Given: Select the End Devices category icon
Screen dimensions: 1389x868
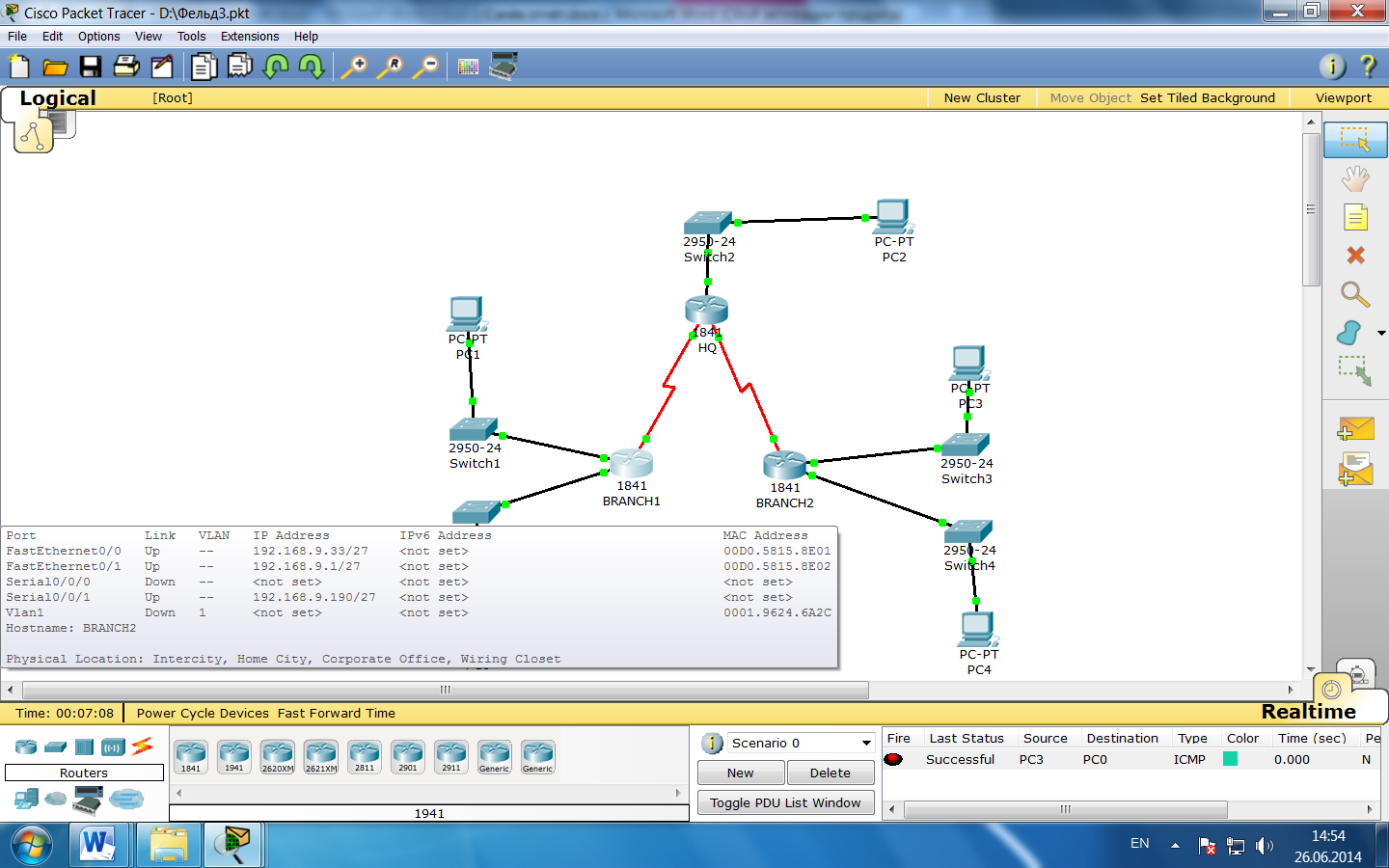Looking at the screenshot, I should (26, 799).
